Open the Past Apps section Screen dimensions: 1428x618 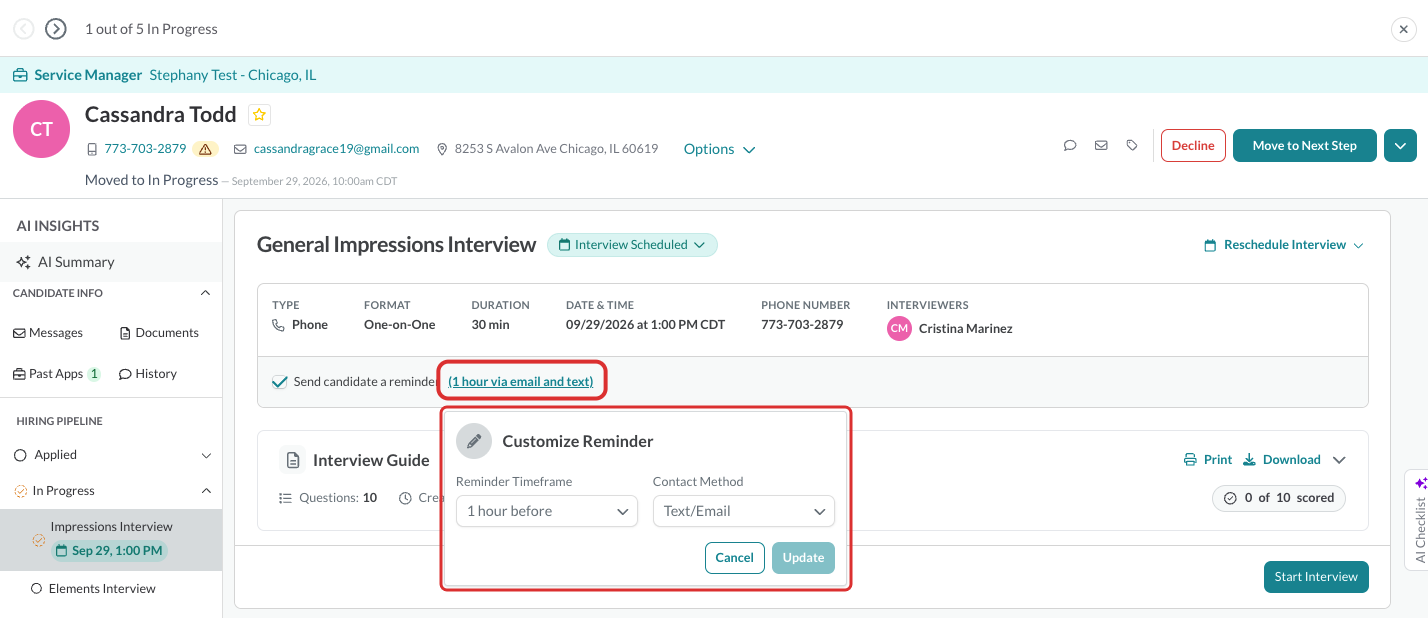57,374
